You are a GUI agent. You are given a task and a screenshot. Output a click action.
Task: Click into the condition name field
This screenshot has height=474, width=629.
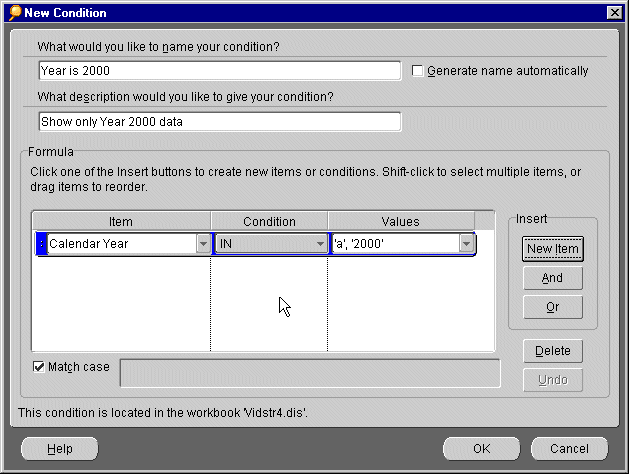pos(219,71)
